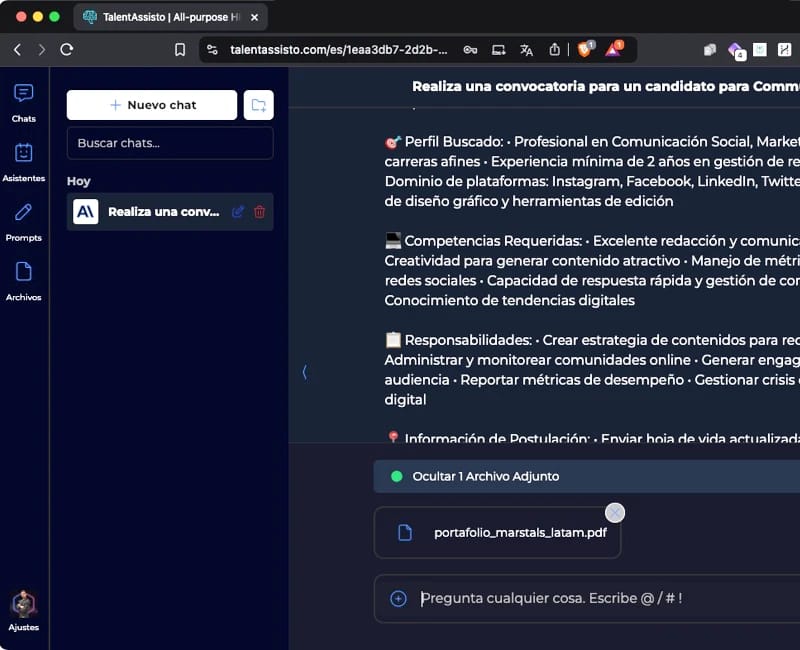800x650 pixels.
Task: Delete the 'Realiza una conv...' chat
Action: click(x=260, y=212)
